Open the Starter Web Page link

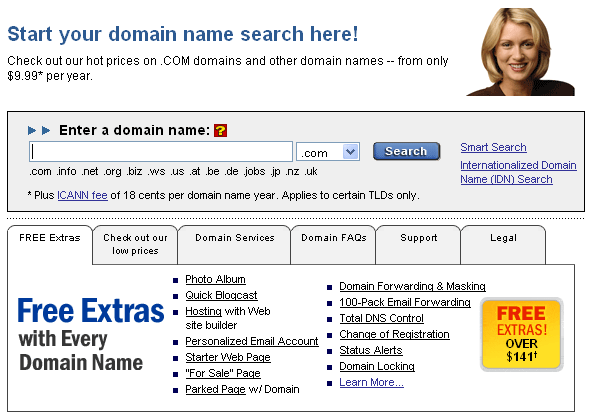228,357
